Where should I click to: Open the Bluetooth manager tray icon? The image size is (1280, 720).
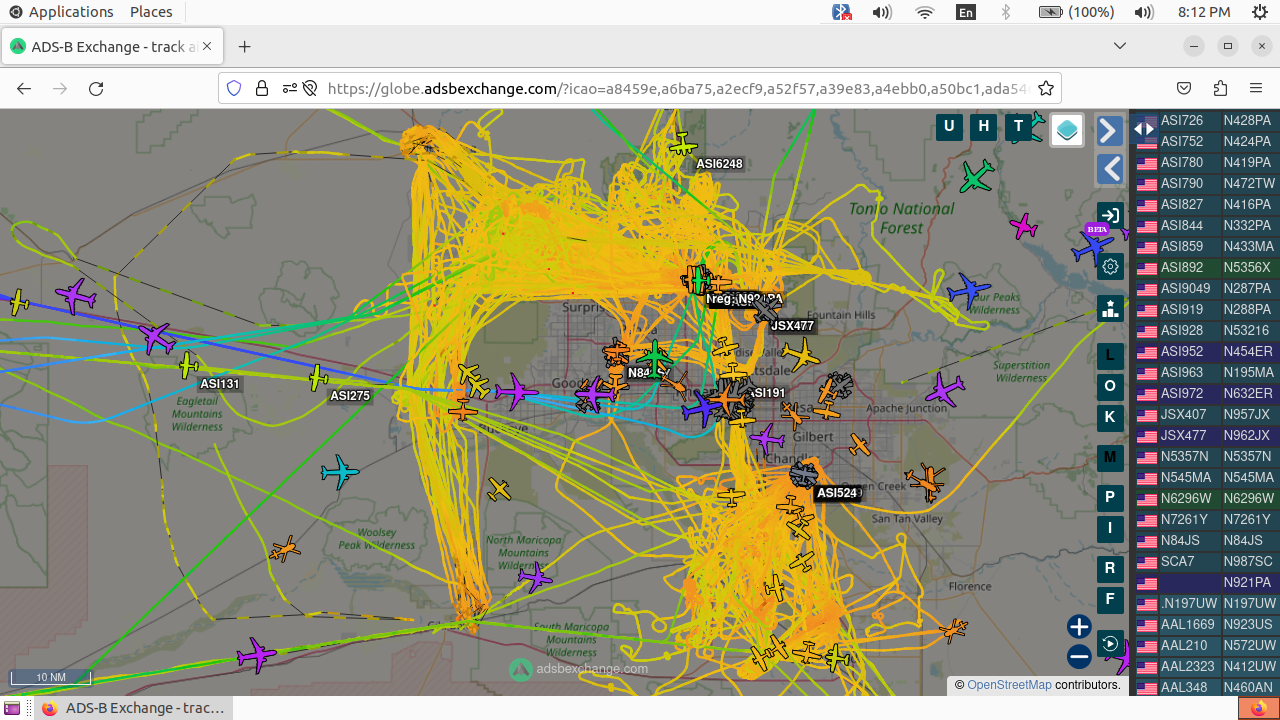click(x=842, y=12)
